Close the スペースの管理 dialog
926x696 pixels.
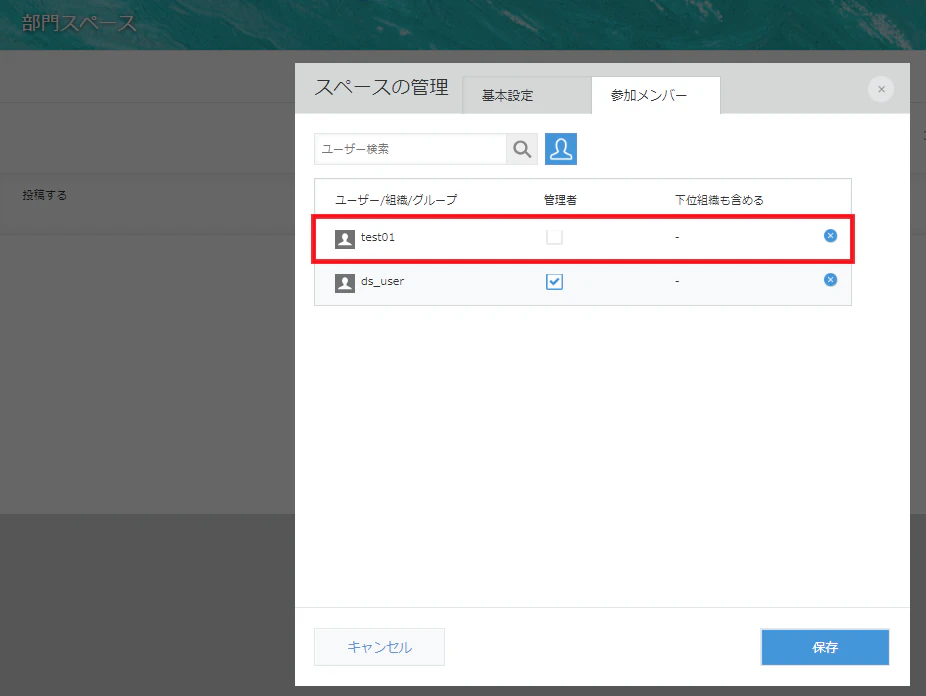(x=881, y=89)
